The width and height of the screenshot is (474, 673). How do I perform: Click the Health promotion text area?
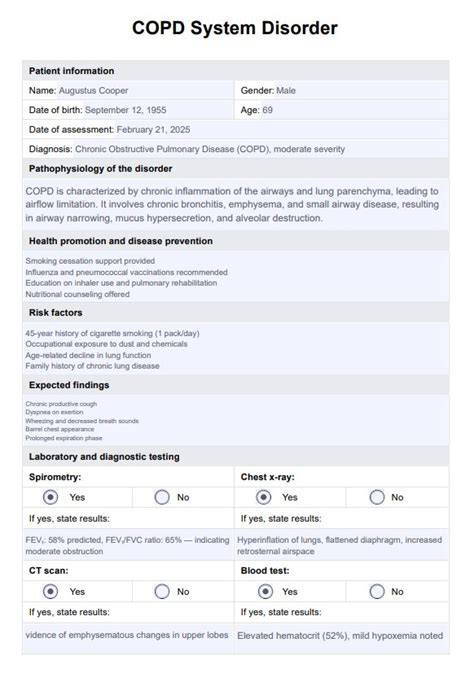point(236,277)
